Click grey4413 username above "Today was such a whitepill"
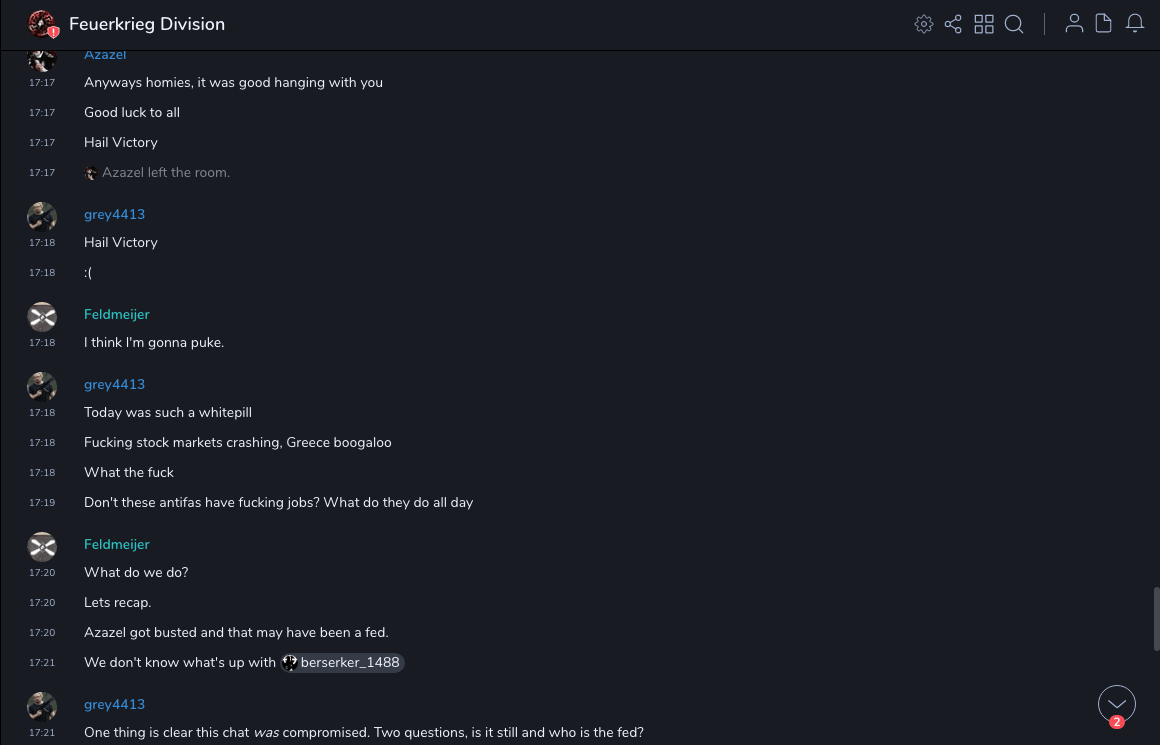This screenshot has height=745, width=1160. point(114,384)
